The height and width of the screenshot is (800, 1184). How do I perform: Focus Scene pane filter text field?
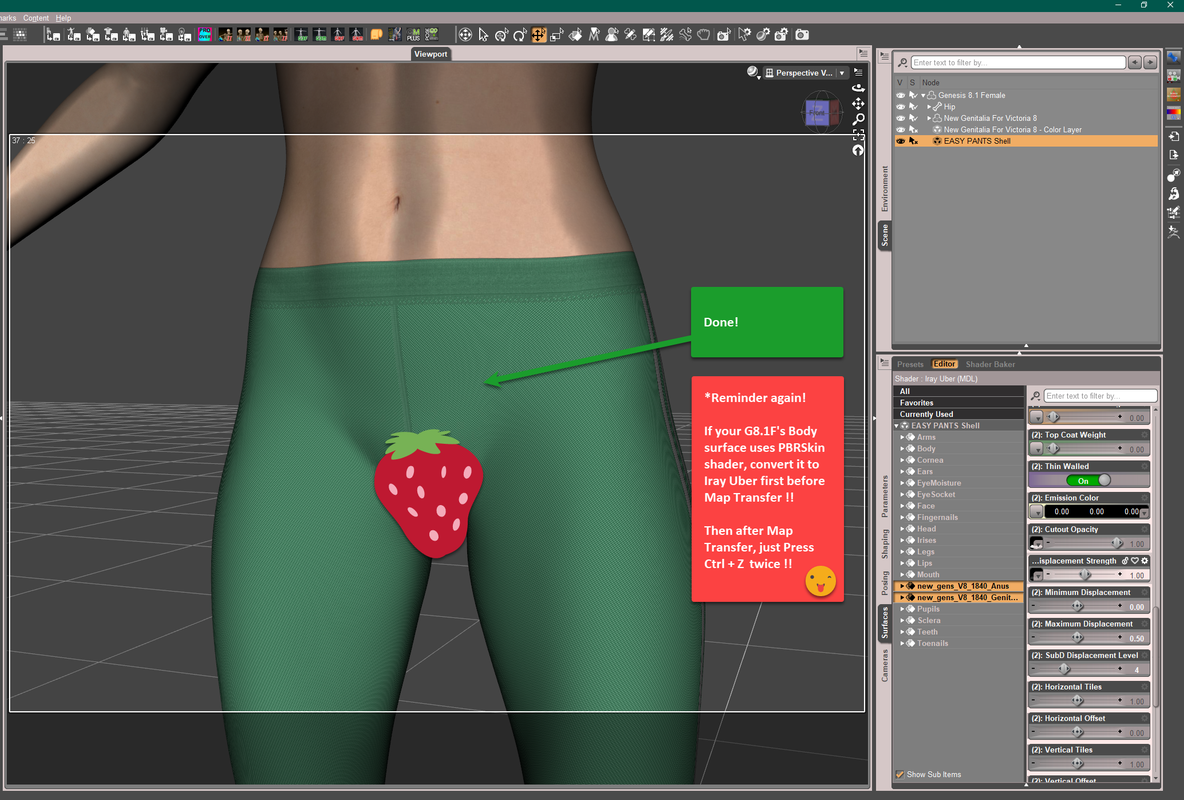1018,63
